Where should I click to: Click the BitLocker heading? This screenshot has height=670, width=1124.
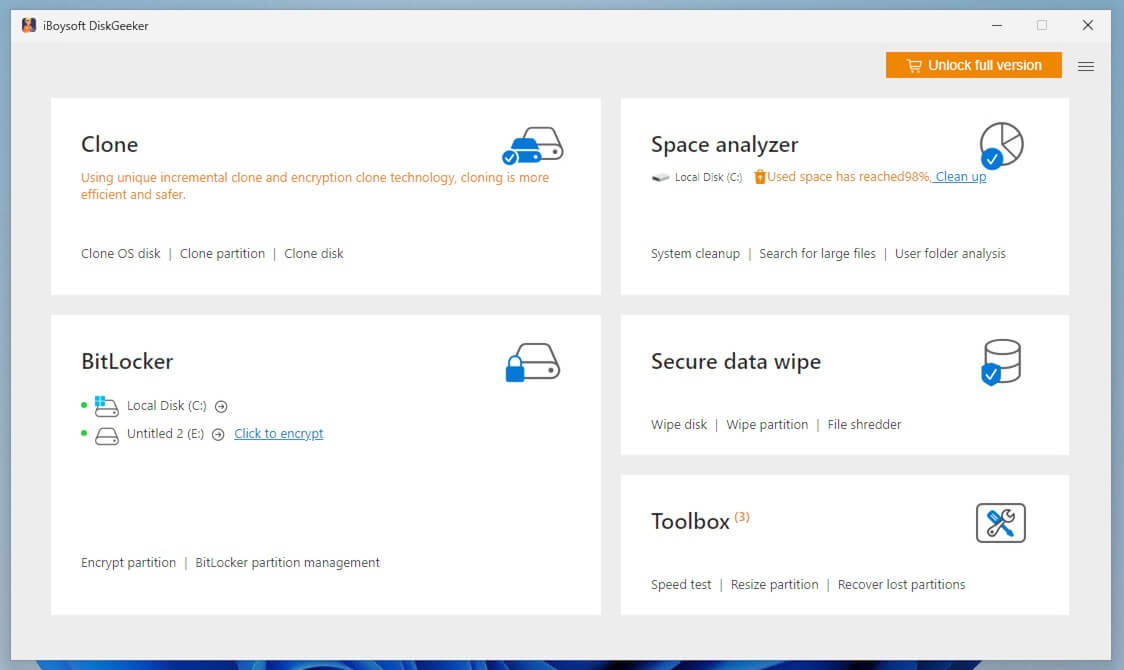click(127, 361)
